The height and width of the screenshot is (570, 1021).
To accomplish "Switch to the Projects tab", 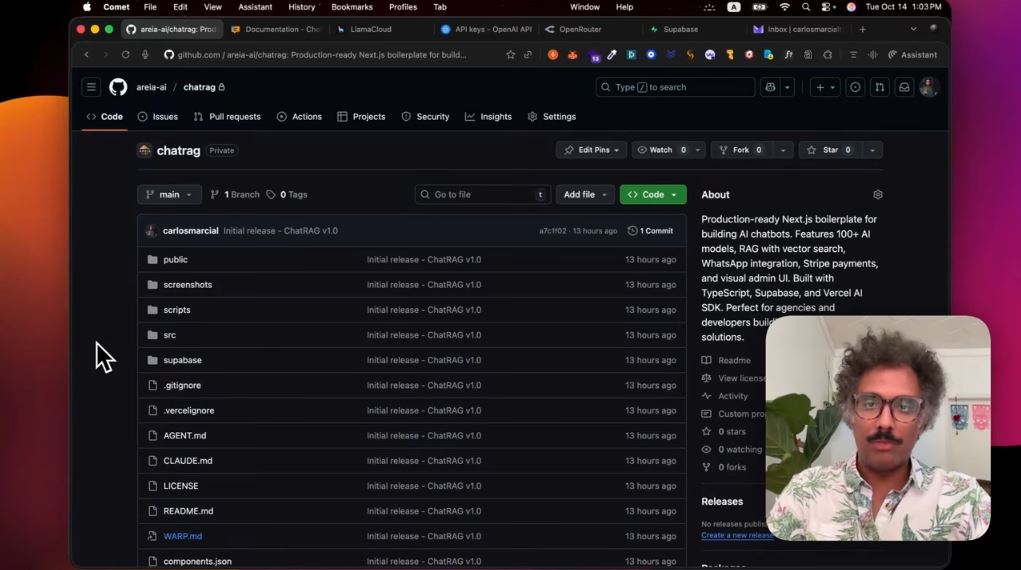I will 361,117.
